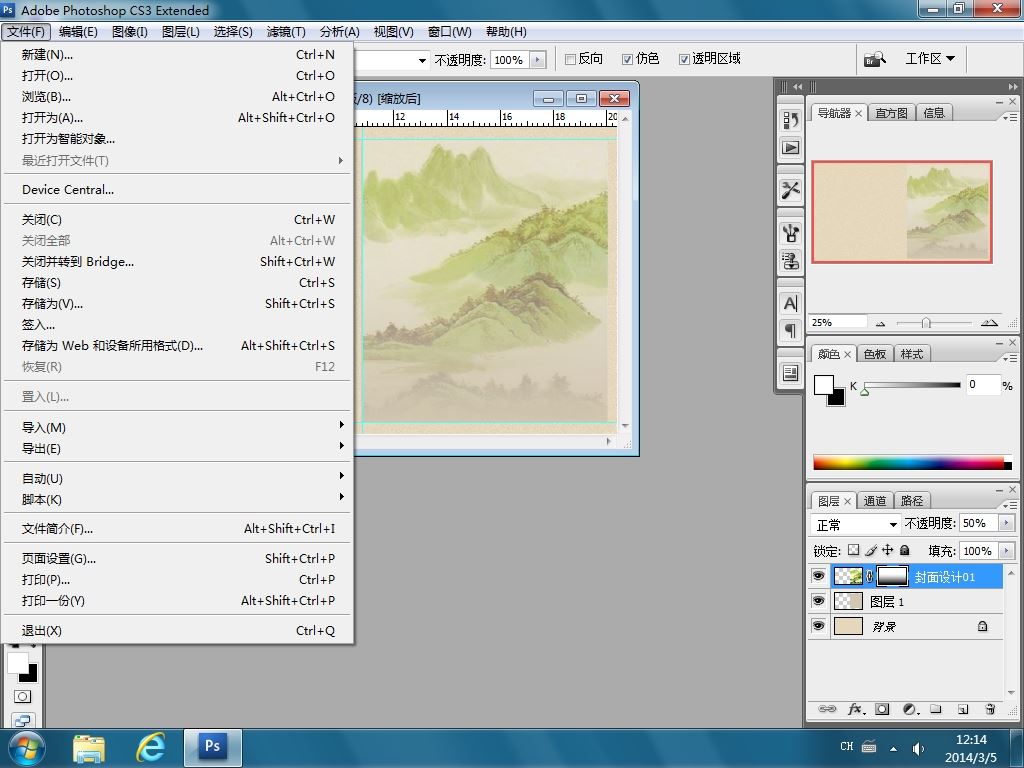The height and width of the screenshot is (768, 1024).
Task: Hide the 封面设计01 layer
Action: pyautogui.click(x=818, y=576)
